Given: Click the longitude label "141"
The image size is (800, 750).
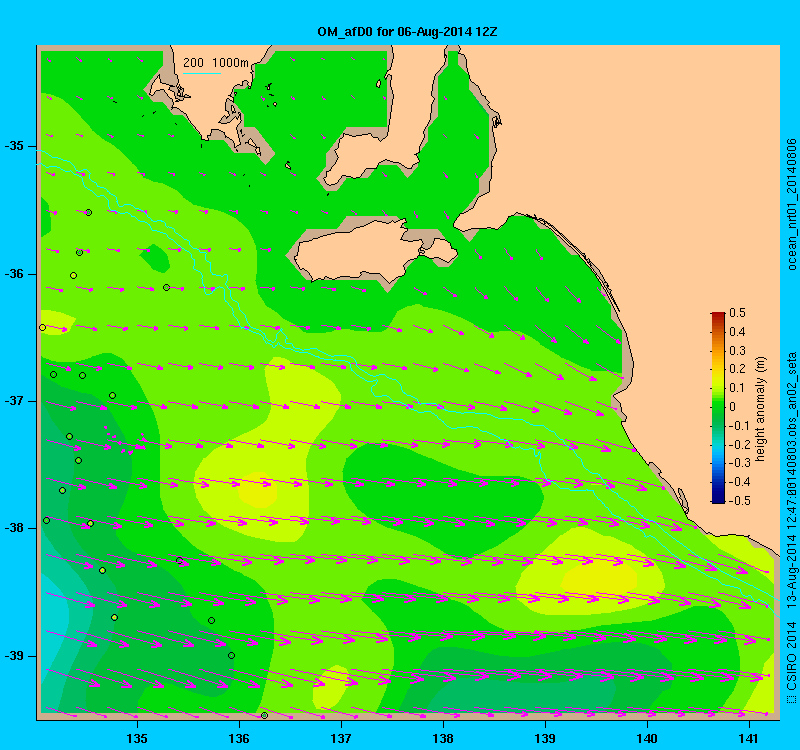Looking at the screenshot, I should (749, 739).
